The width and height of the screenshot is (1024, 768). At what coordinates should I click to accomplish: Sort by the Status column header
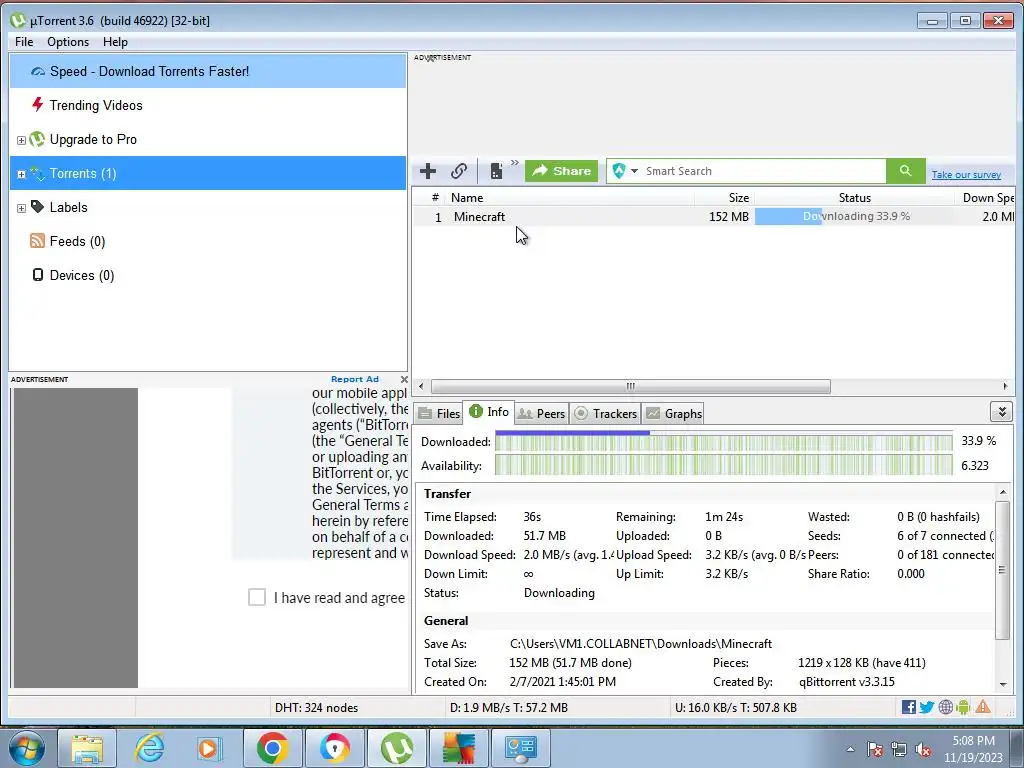click(x=854, y=198)
